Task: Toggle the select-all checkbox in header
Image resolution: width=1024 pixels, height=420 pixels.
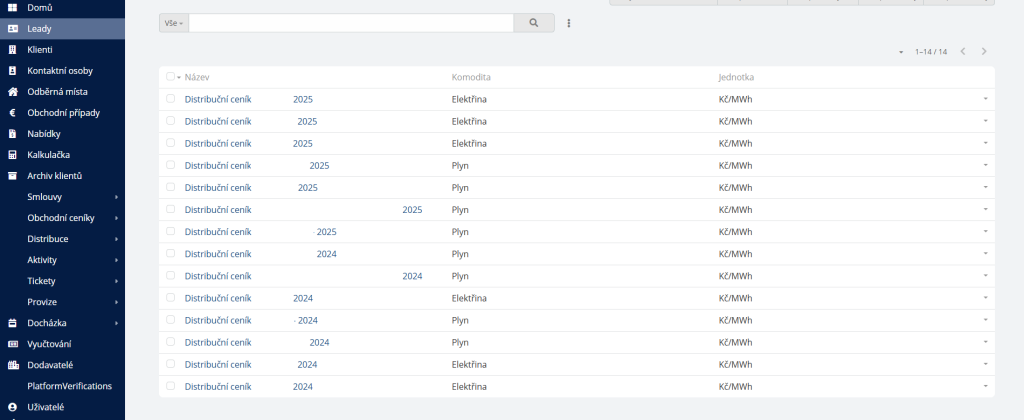Action: pos(170,77)
